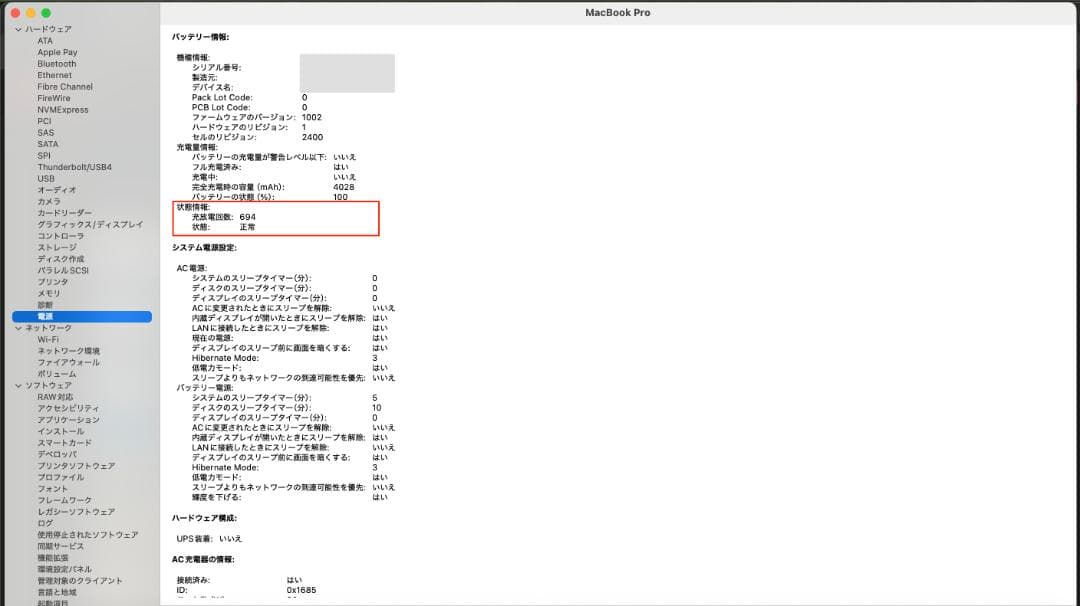1080x606 pixels.
Task: Collapse the ネットワーク sidebar group
Action: (x=19, y=328)
